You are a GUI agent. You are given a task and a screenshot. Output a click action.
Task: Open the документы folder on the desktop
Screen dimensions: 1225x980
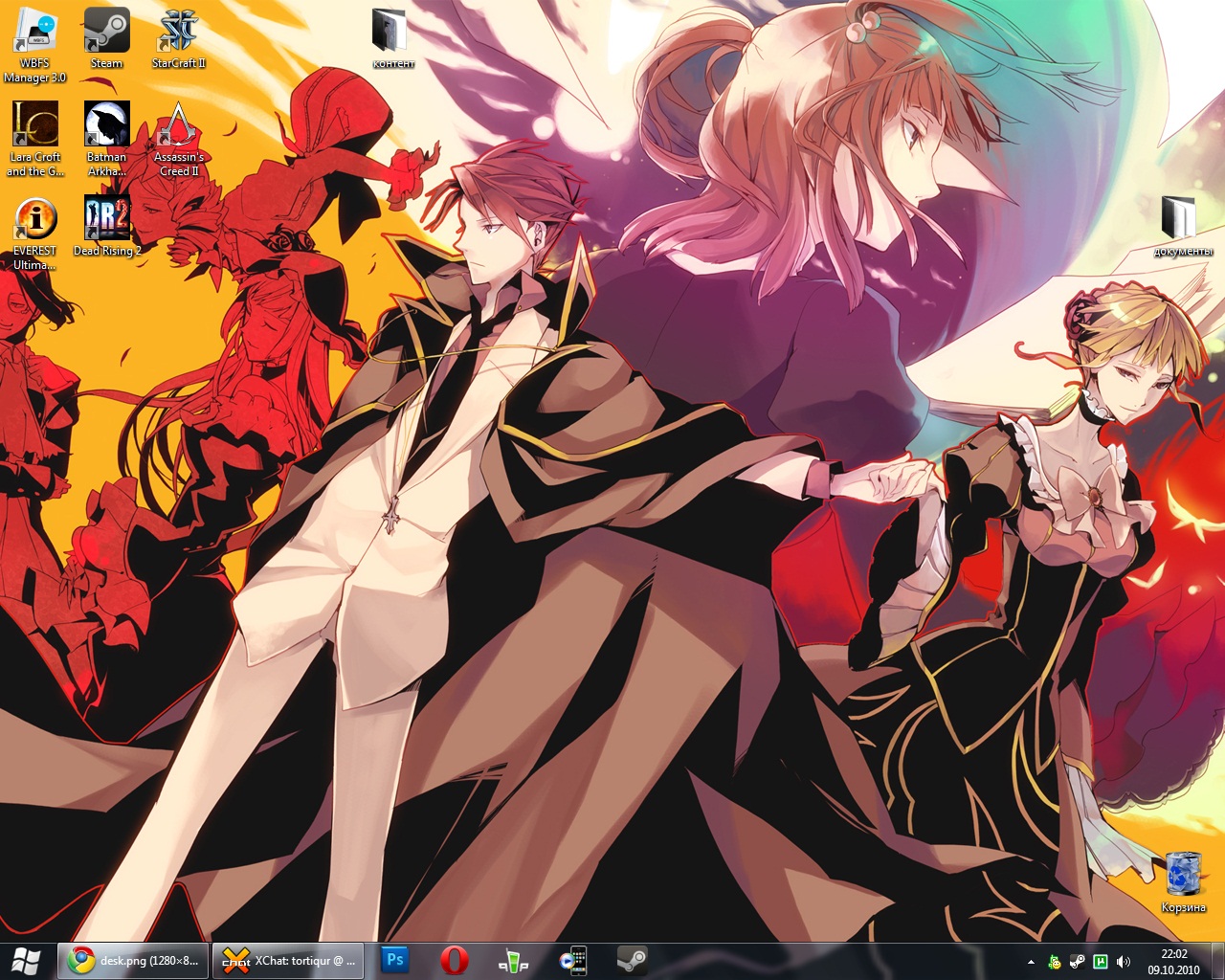(1183, 226)
